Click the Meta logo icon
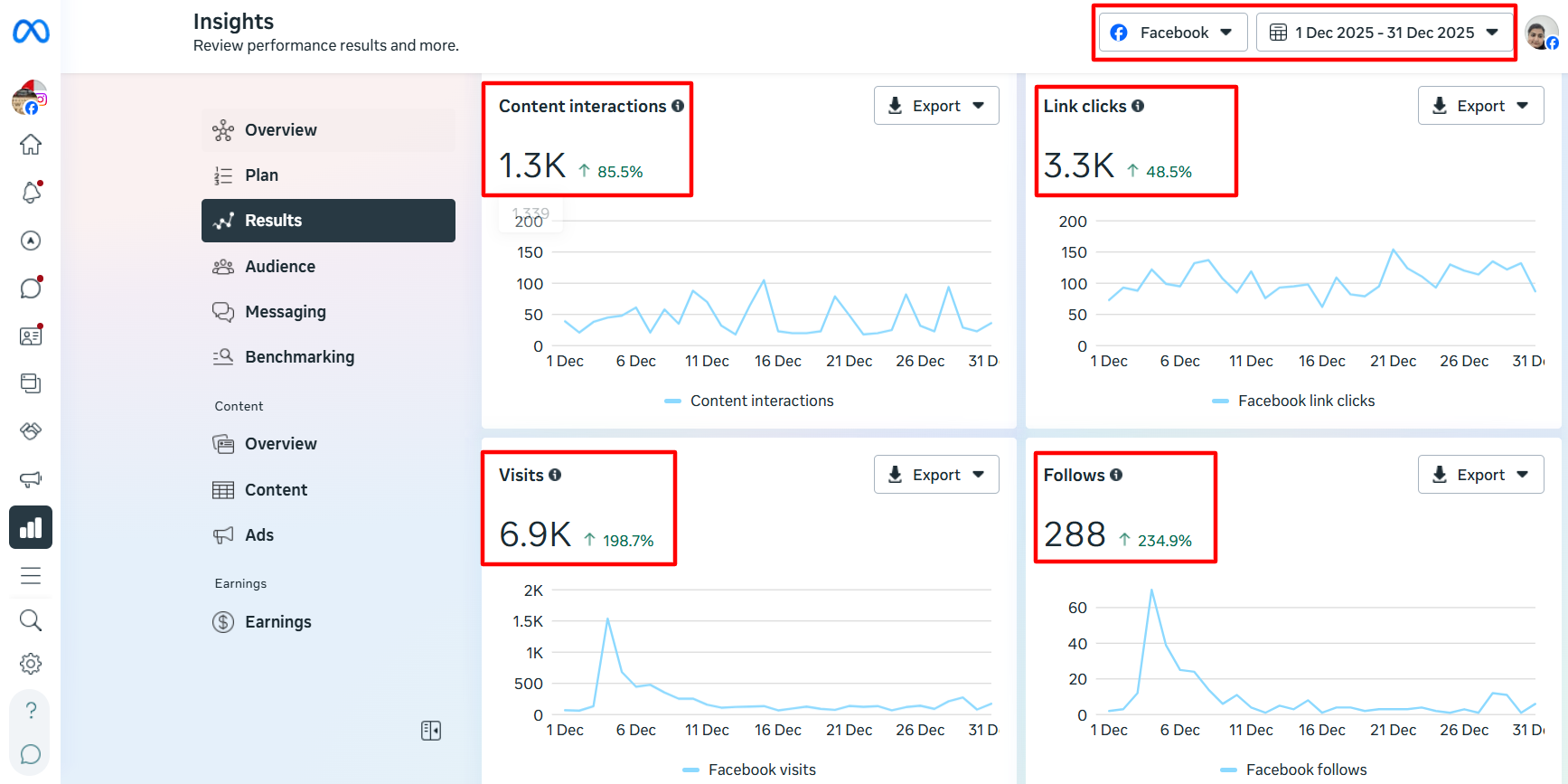The width and height of the screenshot is (1568, 784). [x=31, y=32]
